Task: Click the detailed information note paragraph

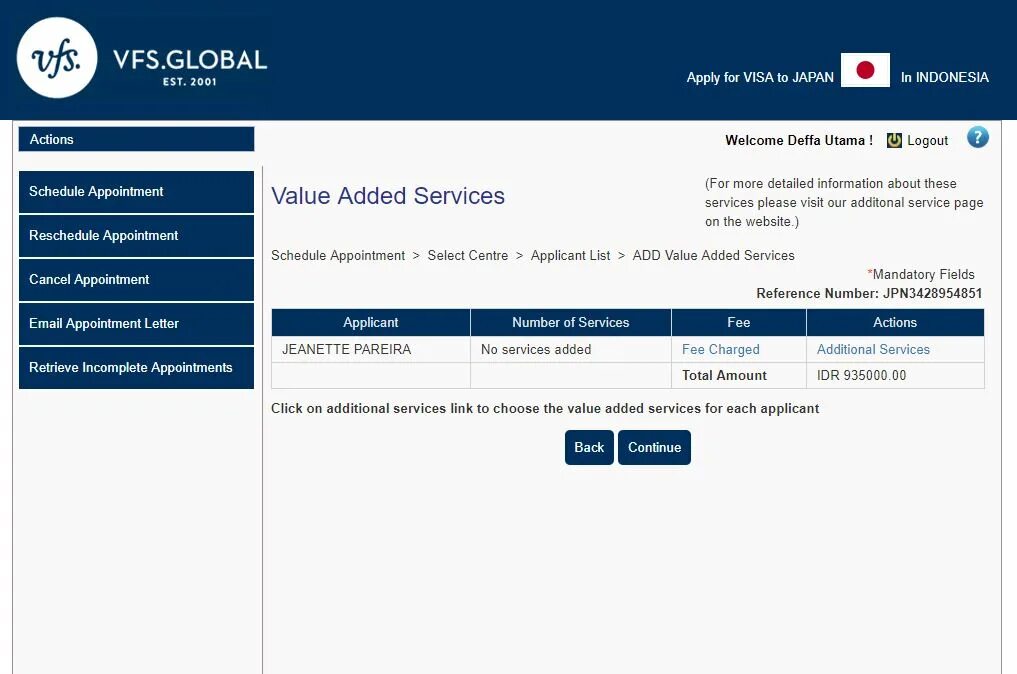Action: (844, 202)
